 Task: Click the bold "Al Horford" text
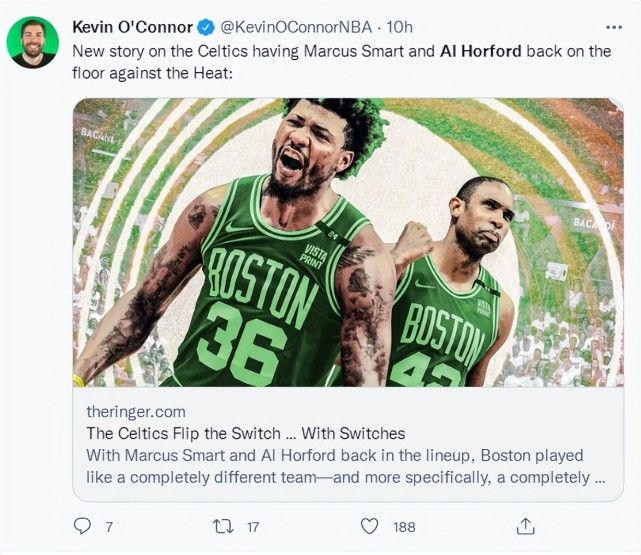pyautogui.click(x=480, y=50)
